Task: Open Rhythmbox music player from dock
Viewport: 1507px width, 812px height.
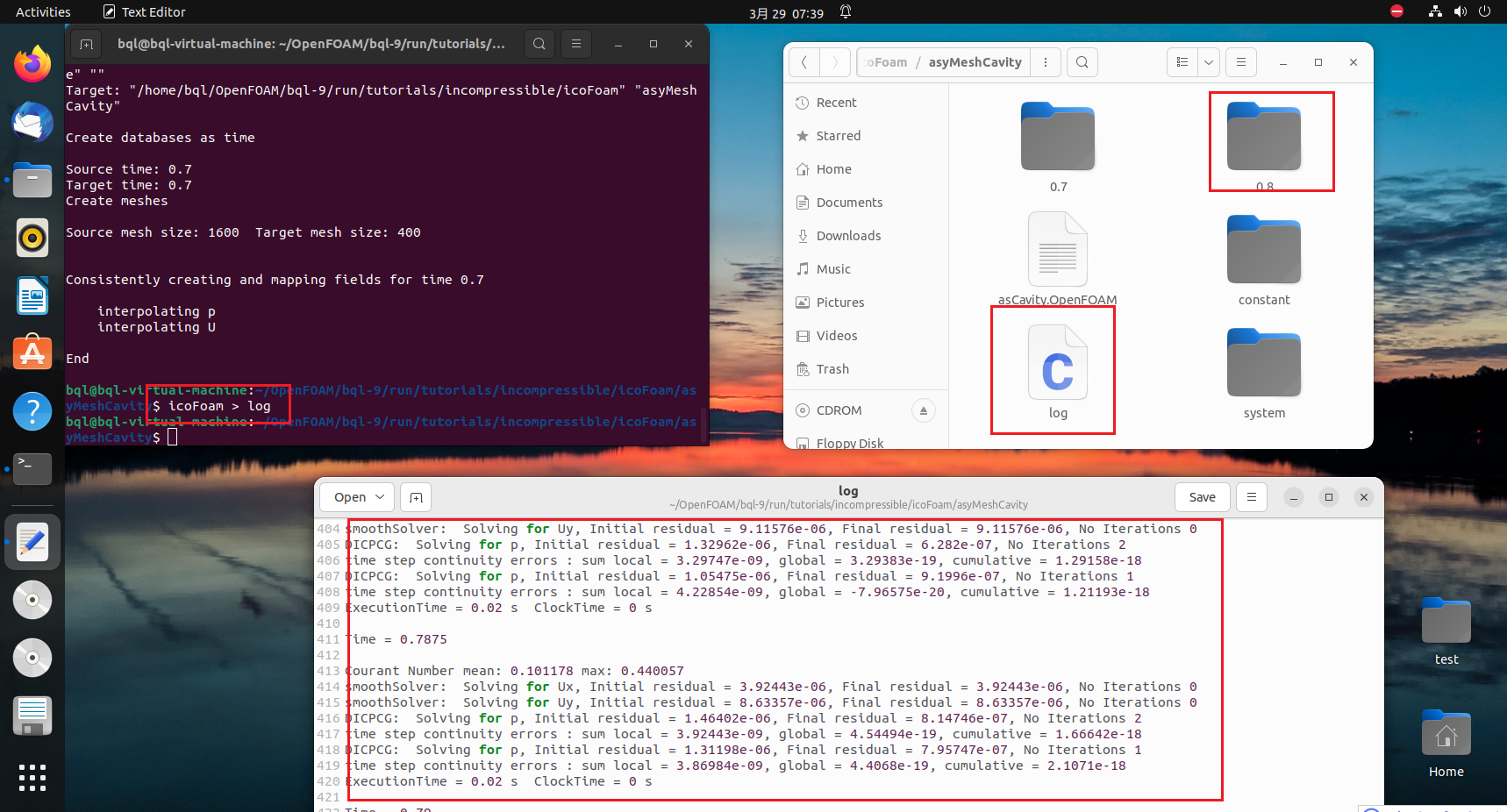Action: pos(32,238)
